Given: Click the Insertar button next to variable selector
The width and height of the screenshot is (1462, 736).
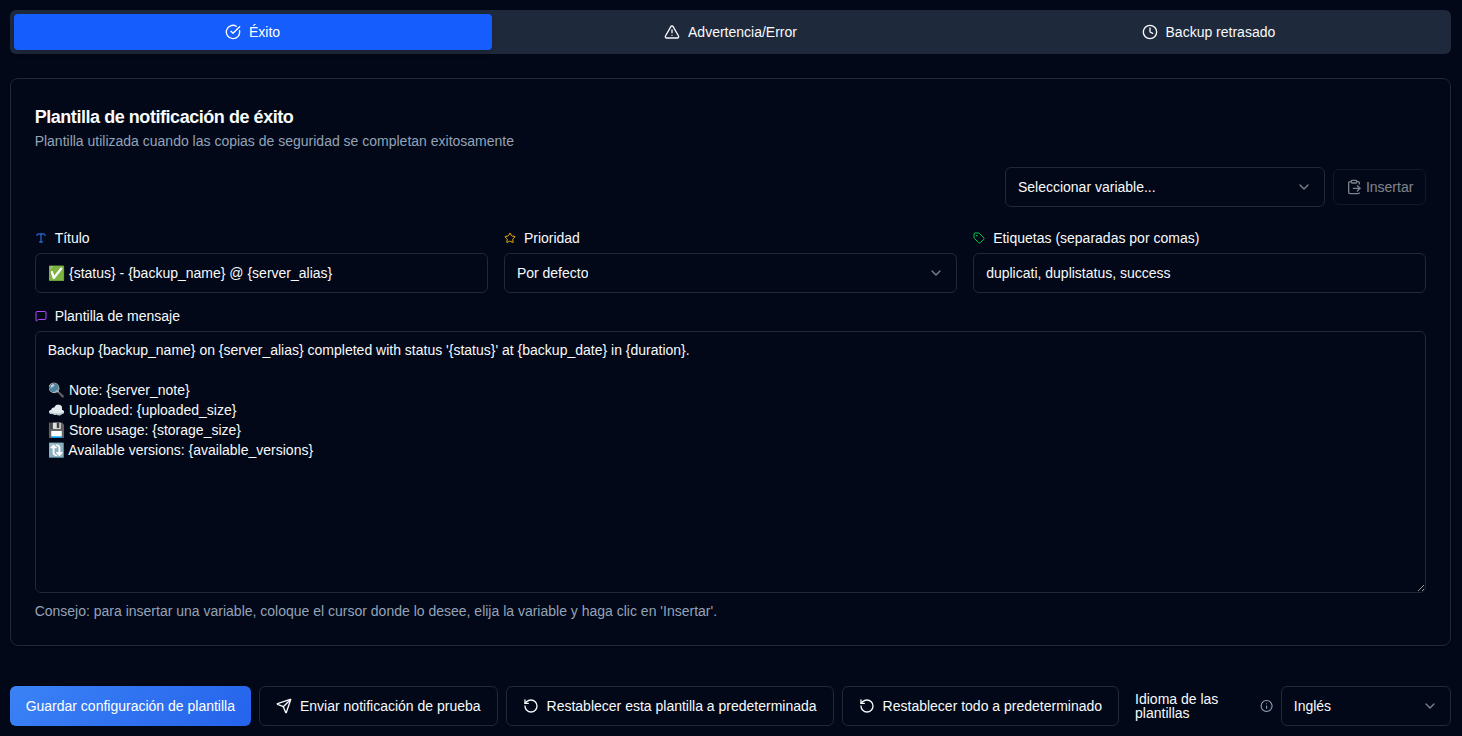Looking at the screenshot, I should point(1379,187).
